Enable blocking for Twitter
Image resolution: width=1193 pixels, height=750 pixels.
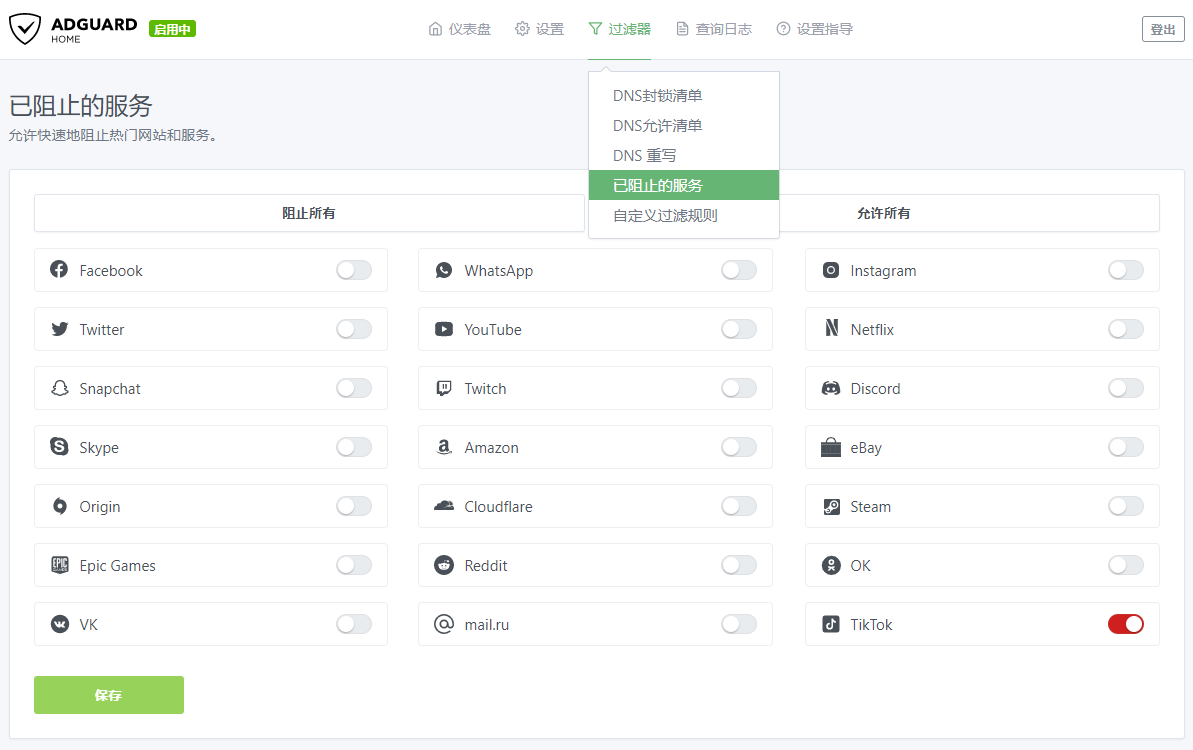coord(353,329)
